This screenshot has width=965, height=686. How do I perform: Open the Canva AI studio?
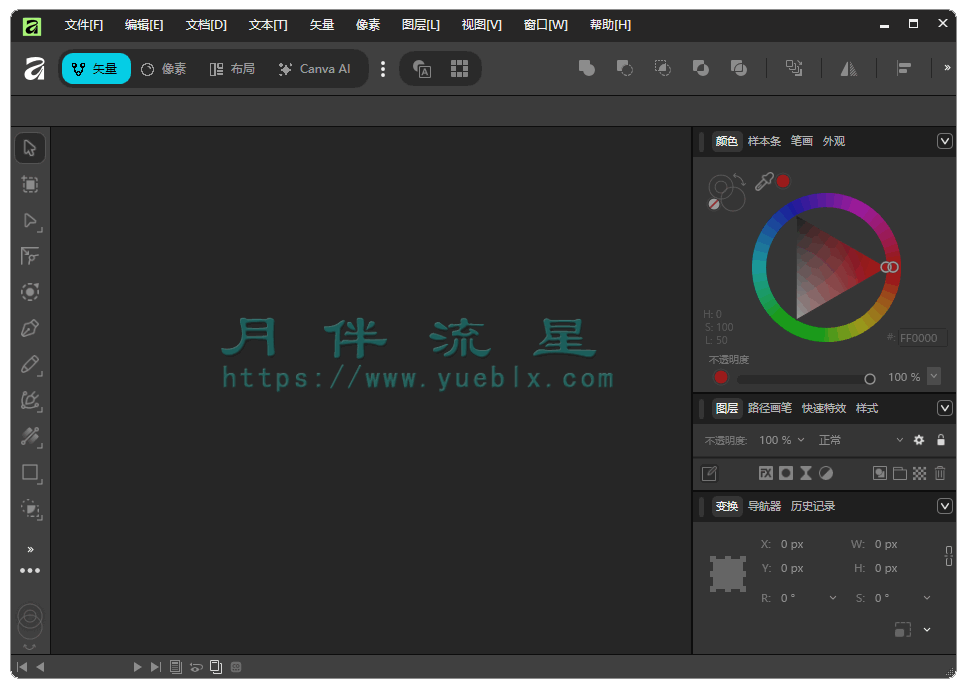click(x=314, y=69)
